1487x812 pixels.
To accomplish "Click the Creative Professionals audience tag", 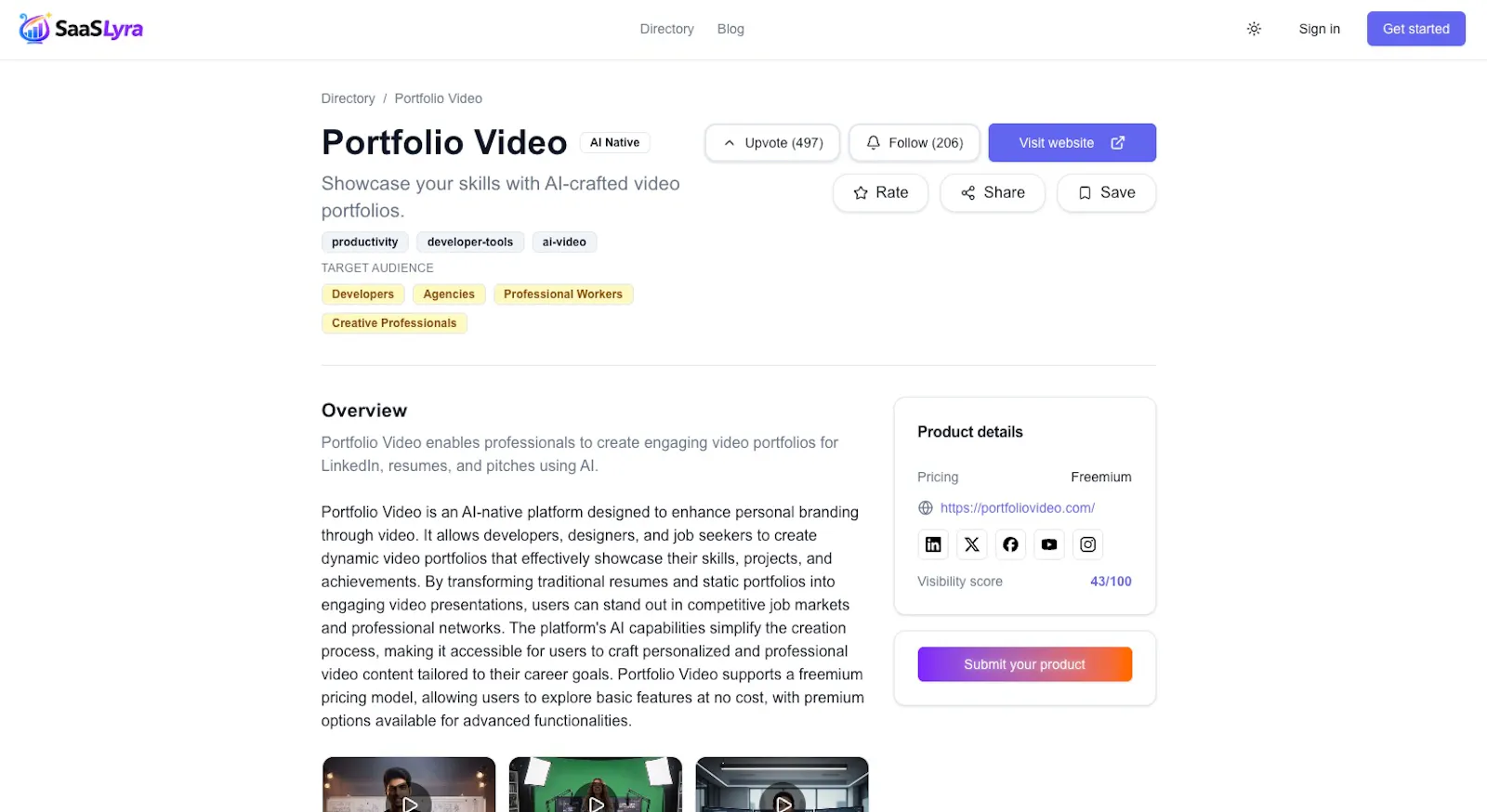I will click(394, 323).
